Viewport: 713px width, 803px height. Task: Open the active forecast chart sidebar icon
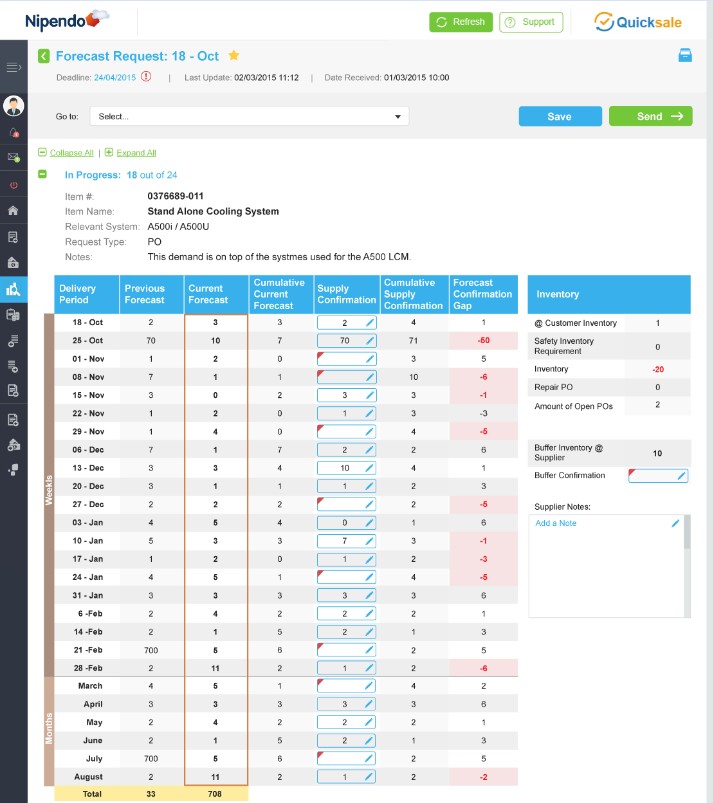13,289
